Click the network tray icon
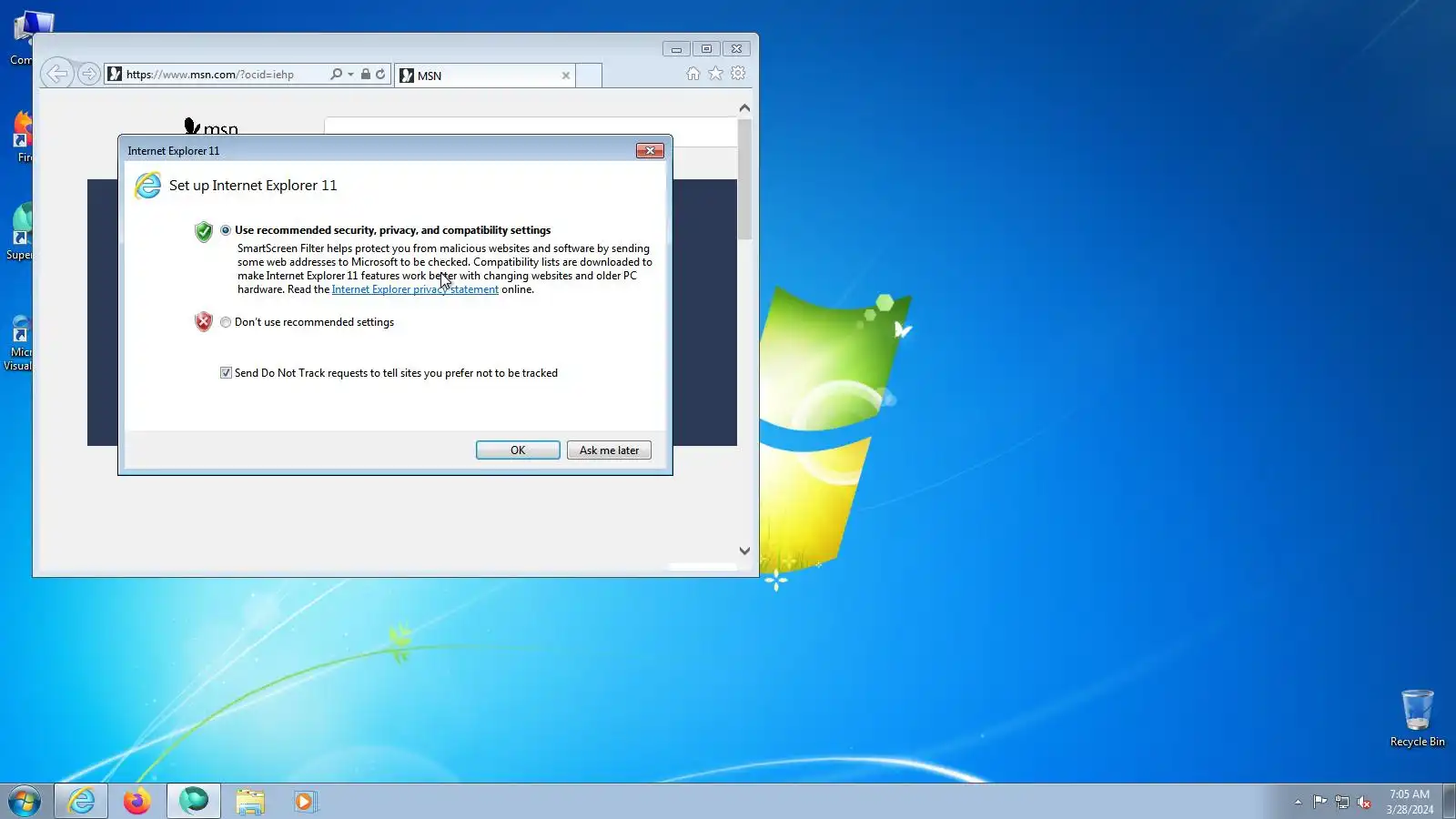1456x819 pixels. tap(1342, 802)
